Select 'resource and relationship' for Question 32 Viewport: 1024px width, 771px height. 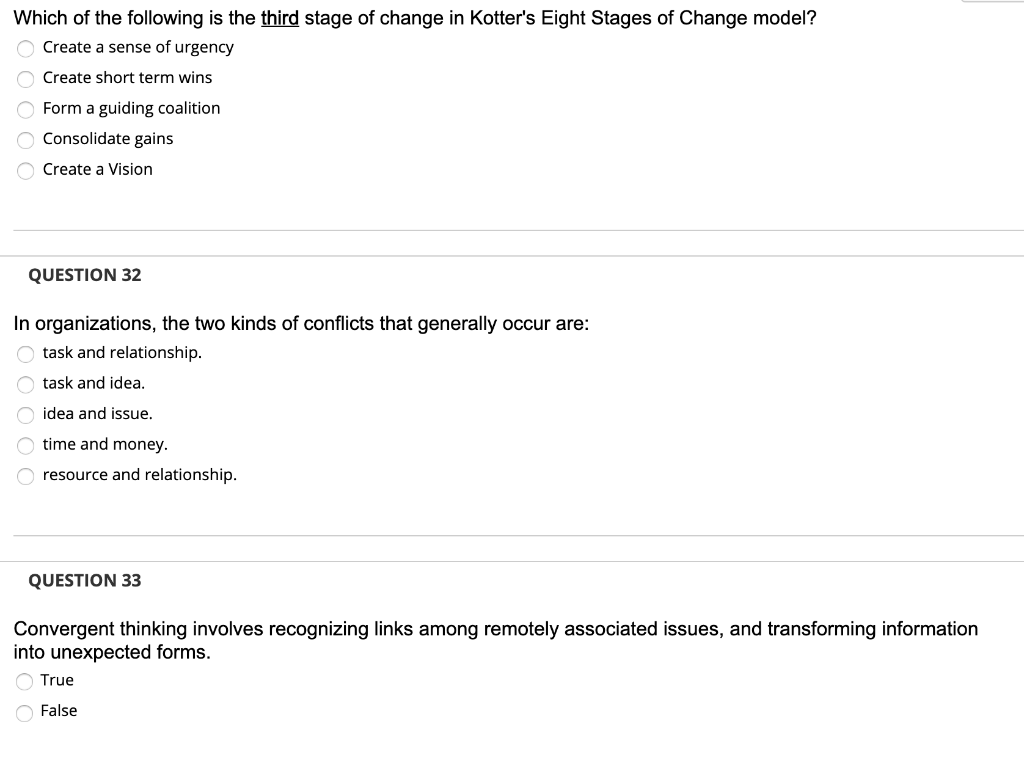25,476
